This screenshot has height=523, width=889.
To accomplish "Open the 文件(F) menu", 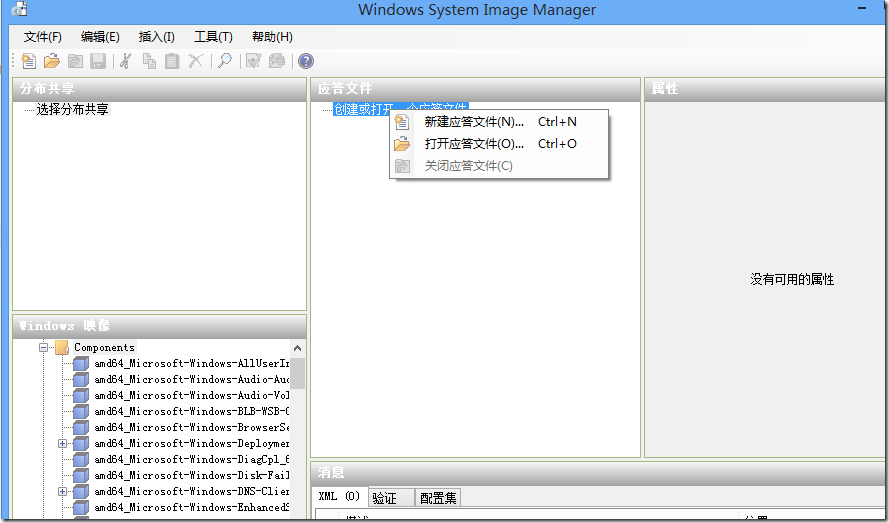I will tap(43, 37).
